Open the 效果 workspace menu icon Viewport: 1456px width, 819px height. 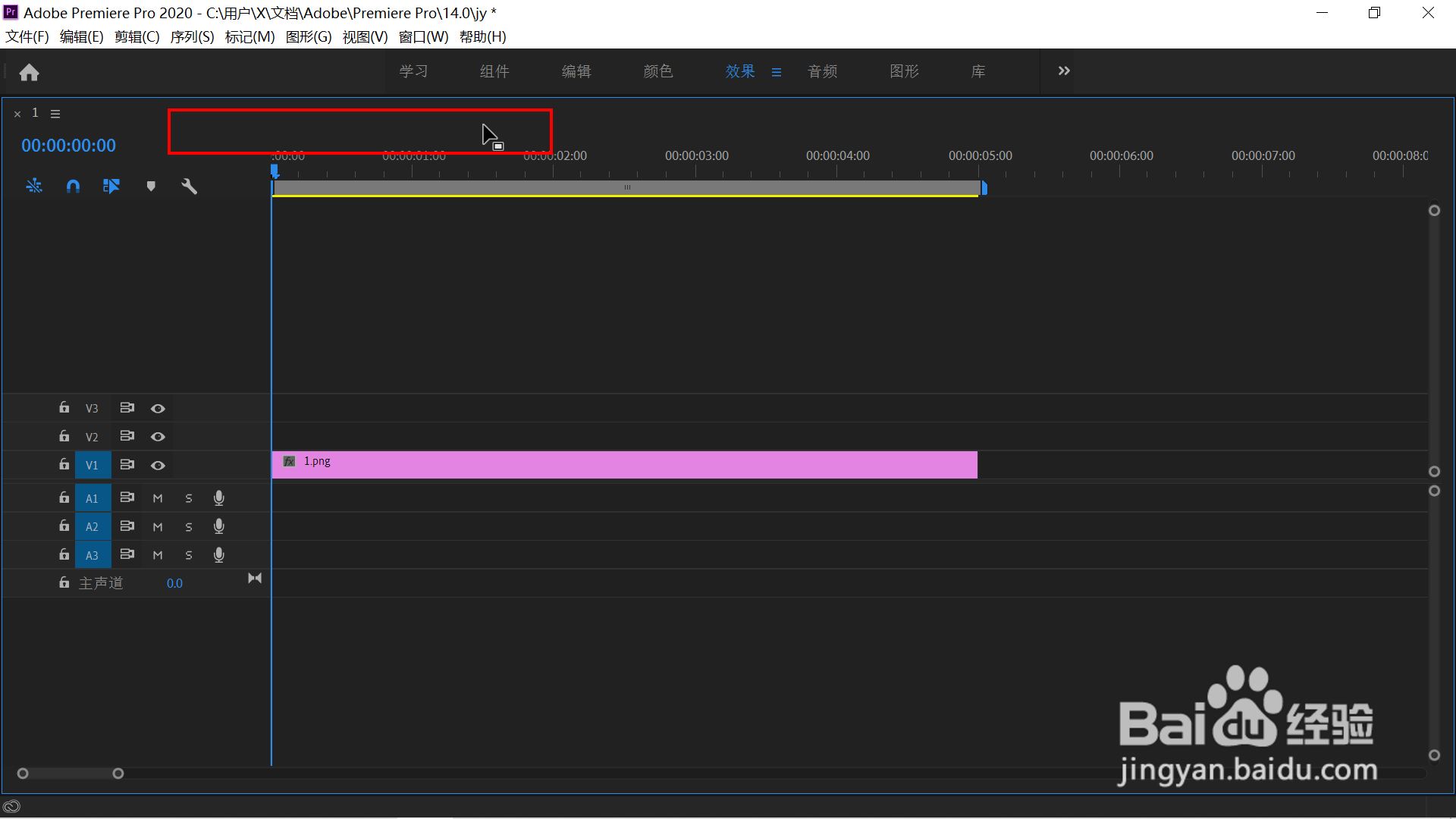pos(776,72)
